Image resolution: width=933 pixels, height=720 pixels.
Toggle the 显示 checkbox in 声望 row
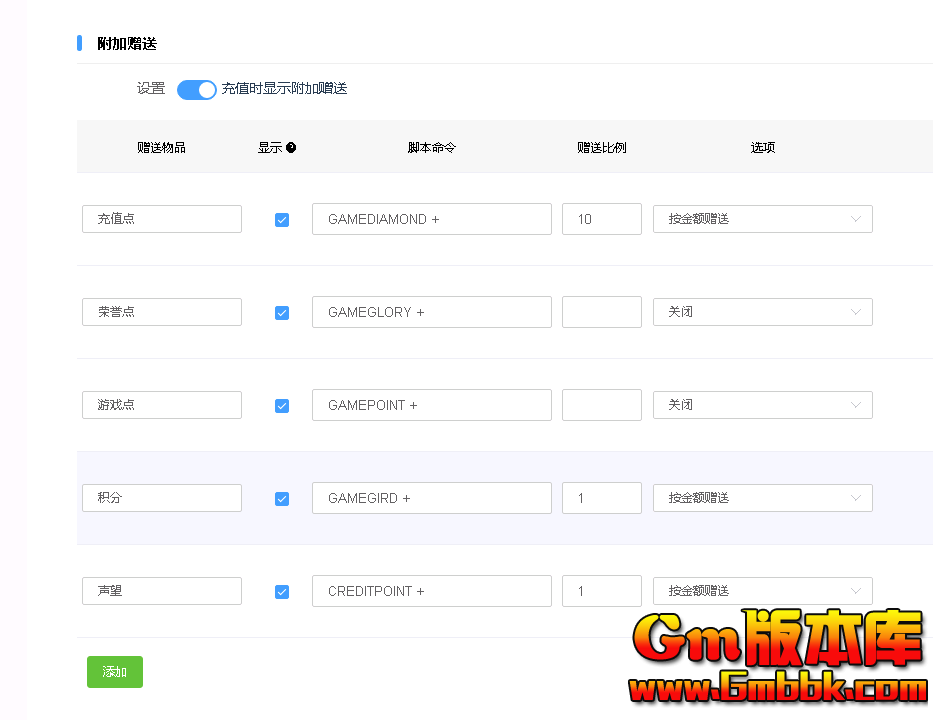[282, 592]
